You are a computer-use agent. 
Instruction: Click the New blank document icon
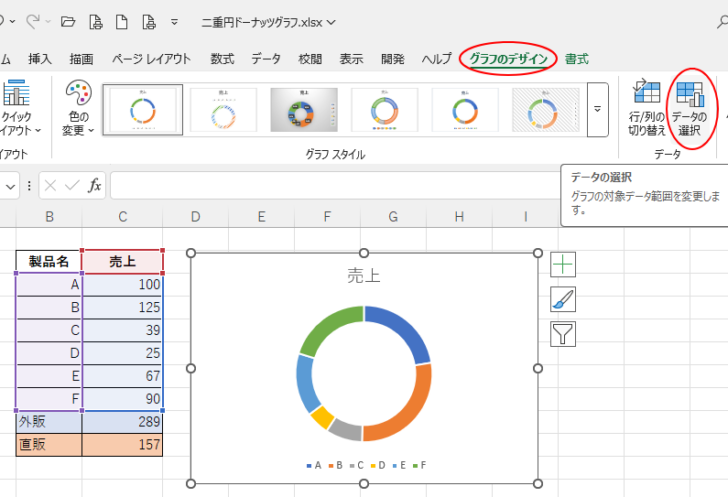[122, 22]
